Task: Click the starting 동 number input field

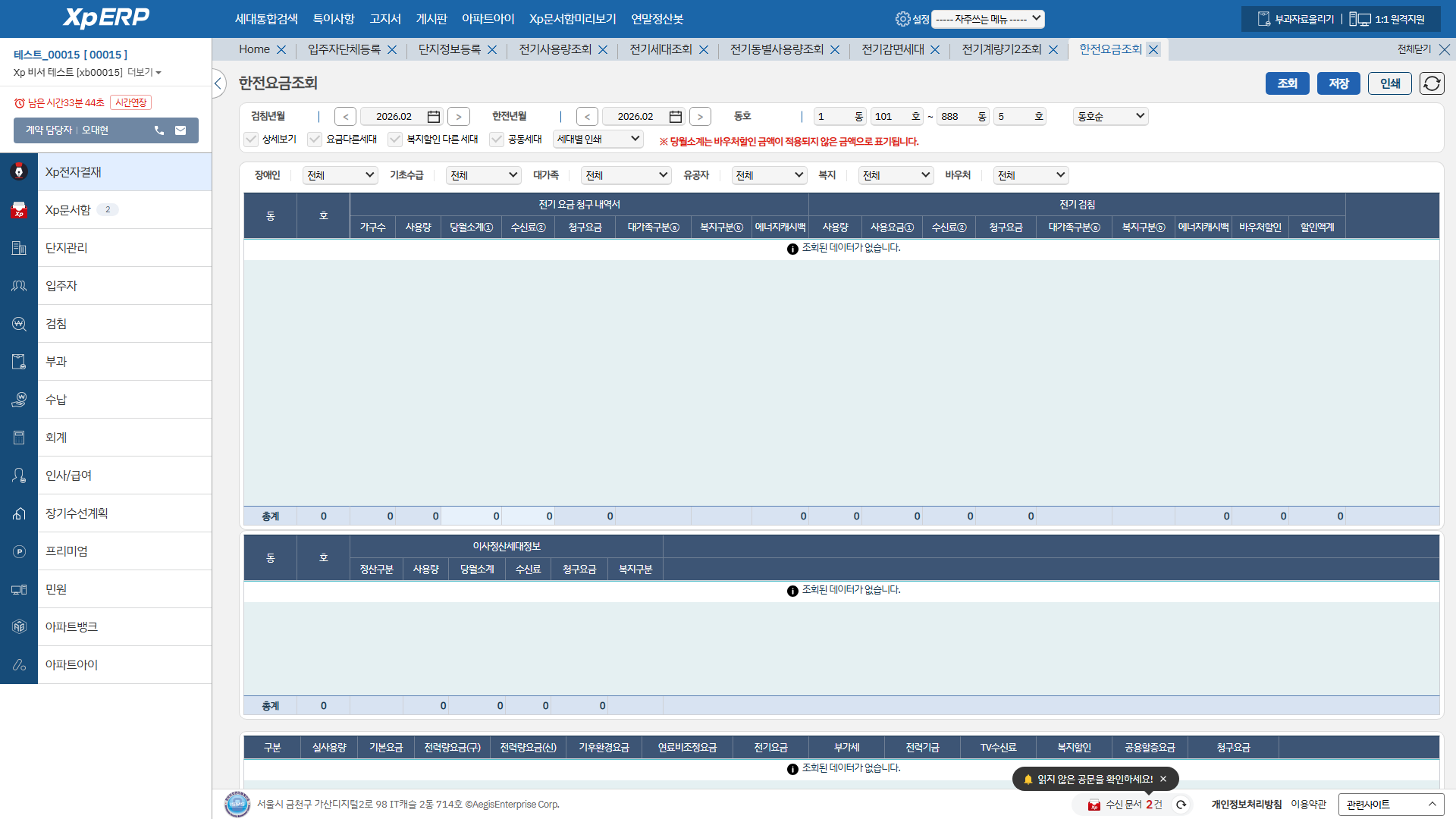Action: point(832,117)
